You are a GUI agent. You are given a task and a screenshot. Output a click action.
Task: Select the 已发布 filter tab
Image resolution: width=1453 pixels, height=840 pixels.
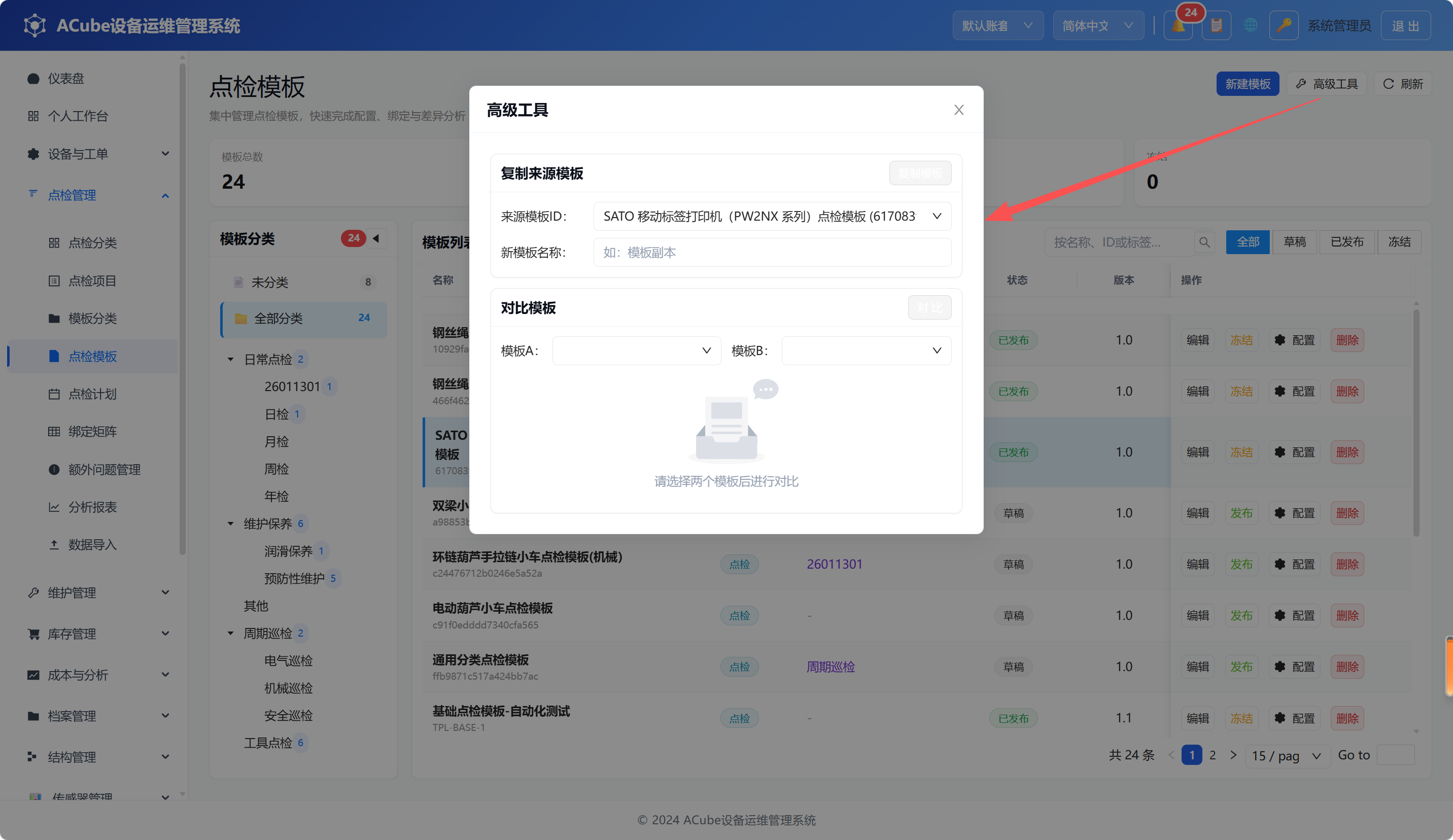point(1347,242)
